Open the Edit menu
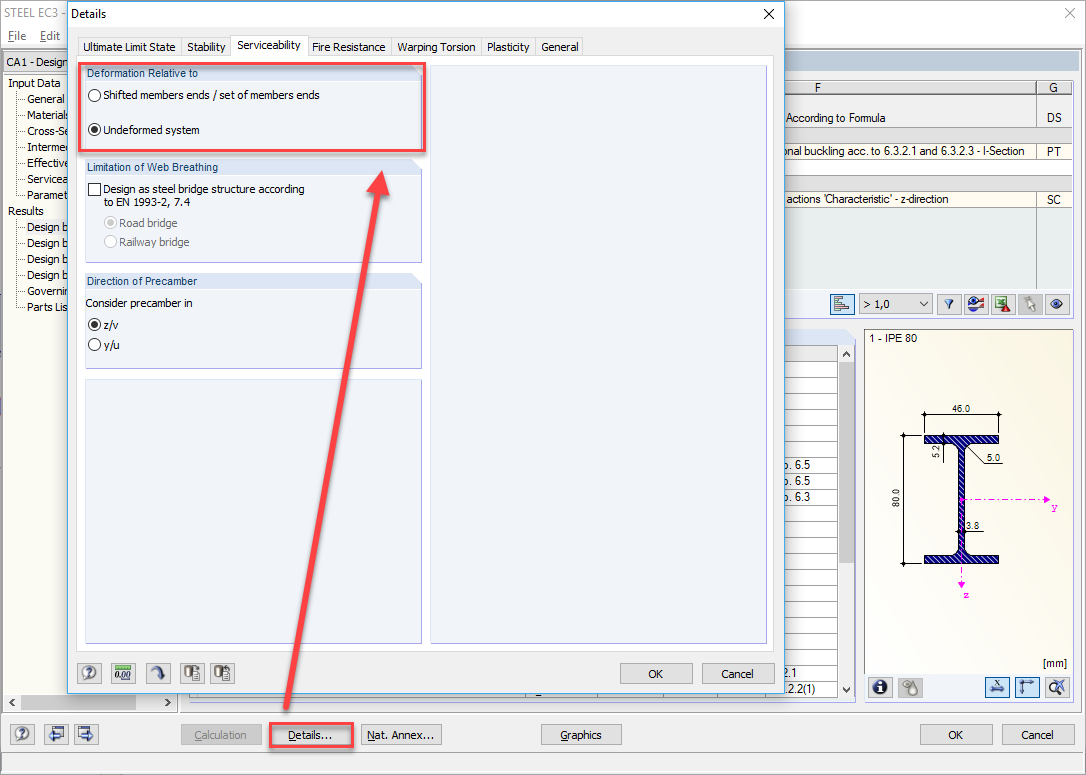Viewport: 1086px width, 775px height. (x=50, y=36)
